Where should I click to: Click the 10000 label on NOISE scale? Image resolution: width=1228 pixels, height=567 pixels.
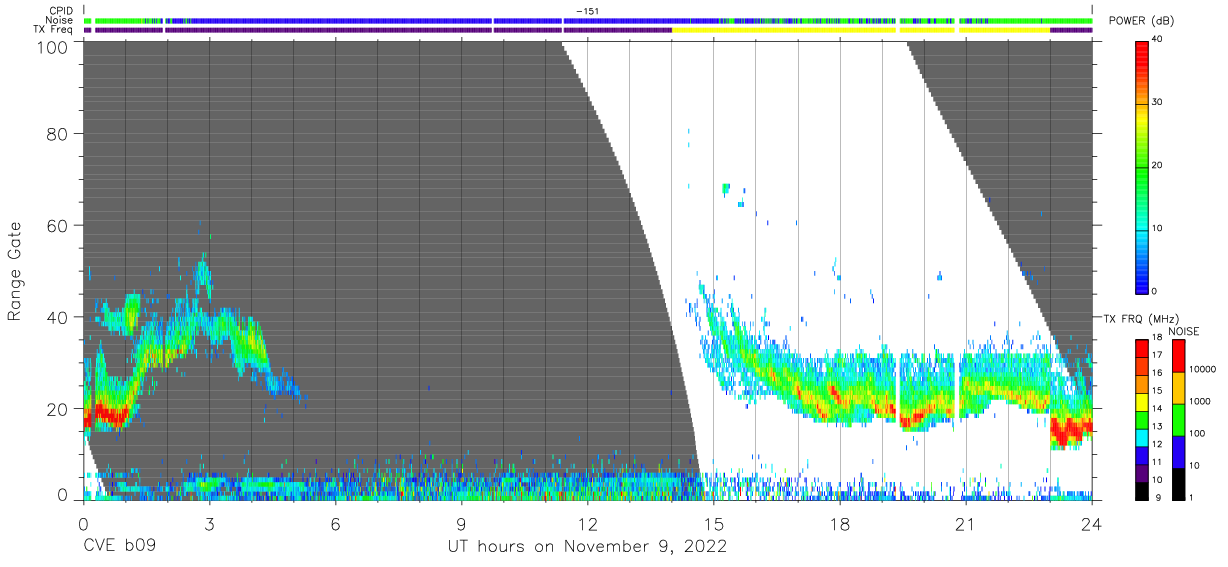(x=1201, y=370)
